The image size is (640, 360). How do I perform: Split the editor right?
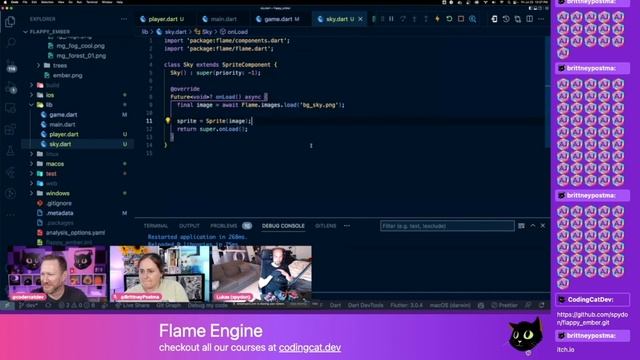tap(529, 19)
